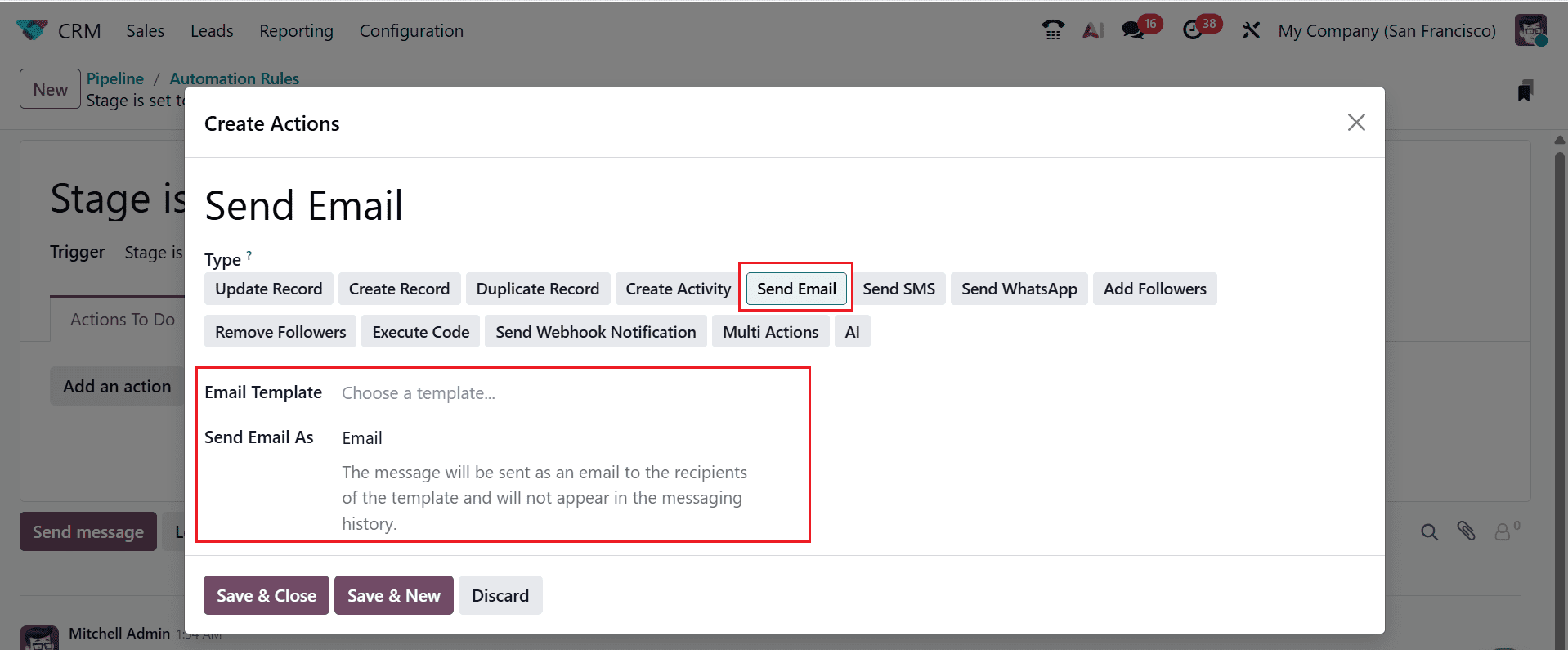The height and width of the screenshot is (650, 1568).
Task: Click the Mitchell Admin author name
Action: tap(119, 634)
